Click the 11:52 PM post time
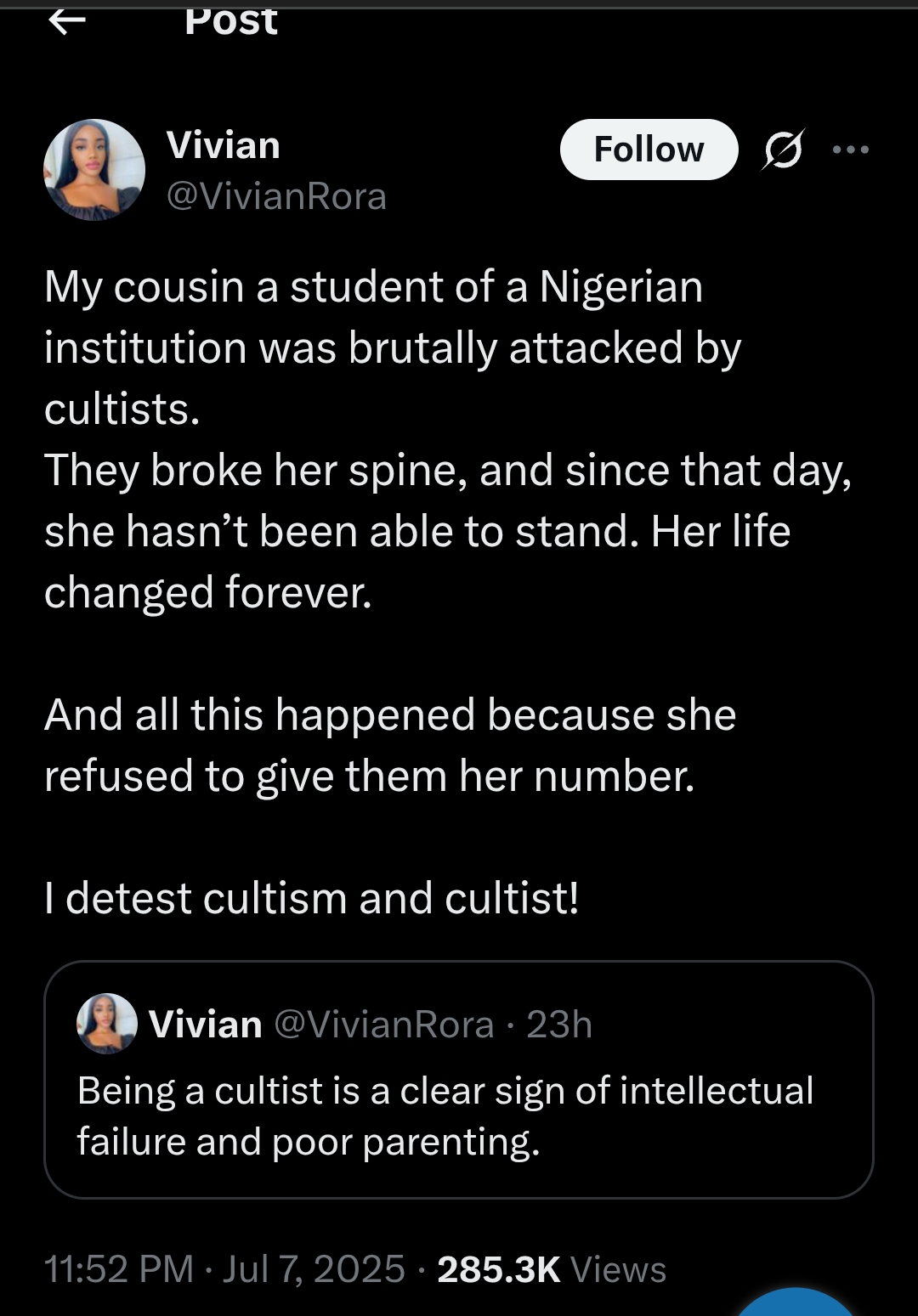The height and width of the screenshot is (1316, 918). pos(119,1269)
